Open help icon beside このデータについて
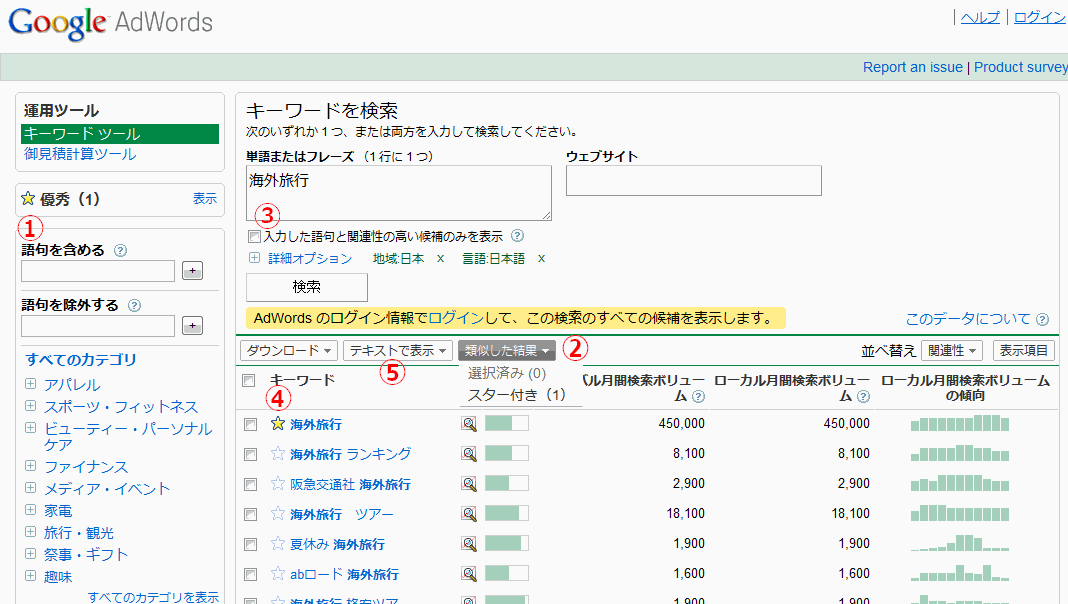Screen dimensions: 1068x604 [1043, 320]
